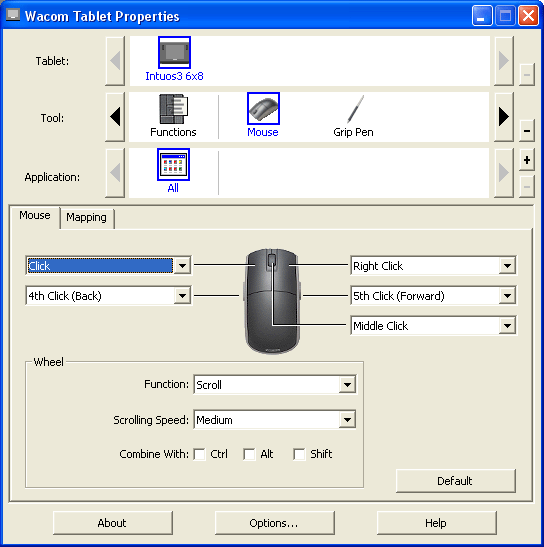Switch to the Mouse tab

[x=35, y=216]
